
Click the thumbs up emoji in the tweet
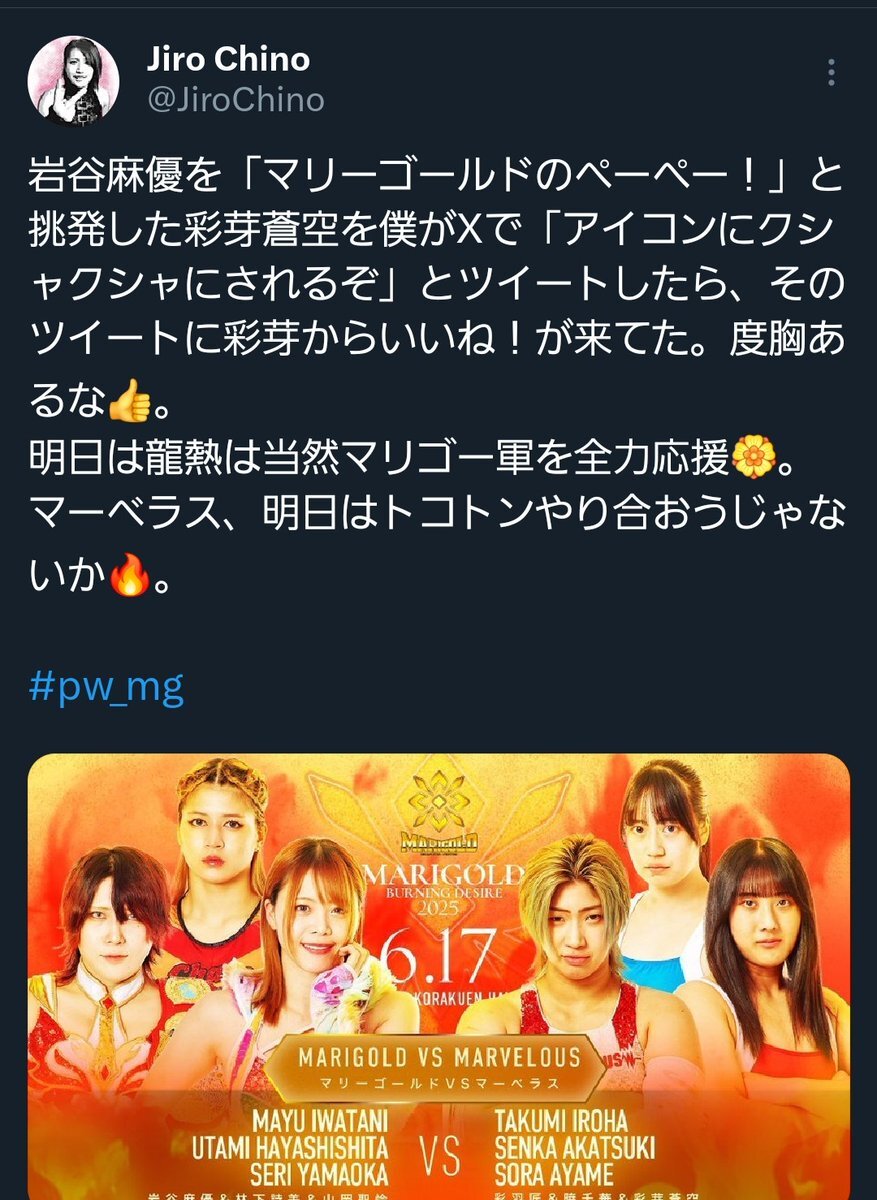click(129, 404)
